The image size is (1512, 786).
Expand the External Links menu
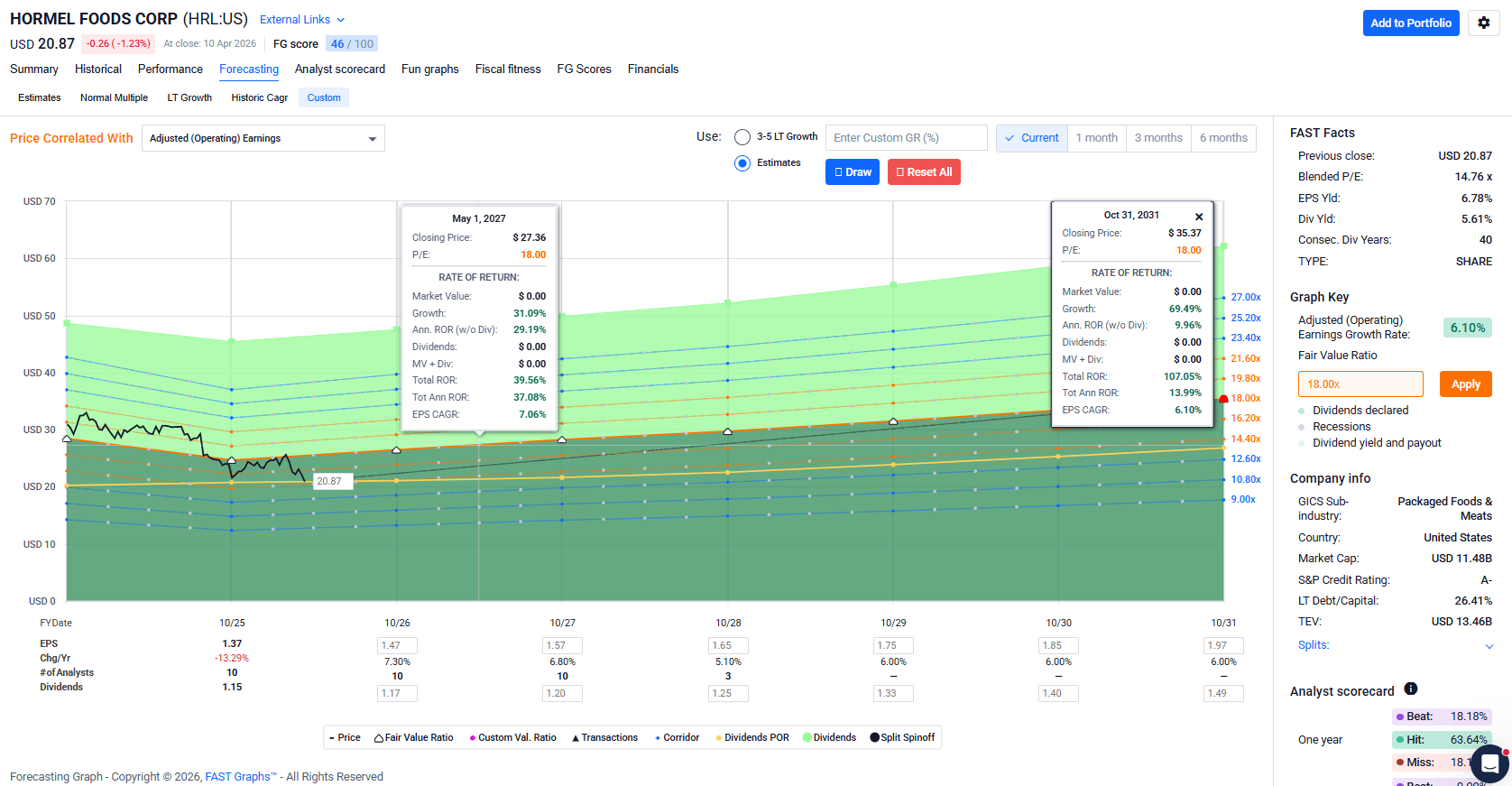click(x=302, y=20)
